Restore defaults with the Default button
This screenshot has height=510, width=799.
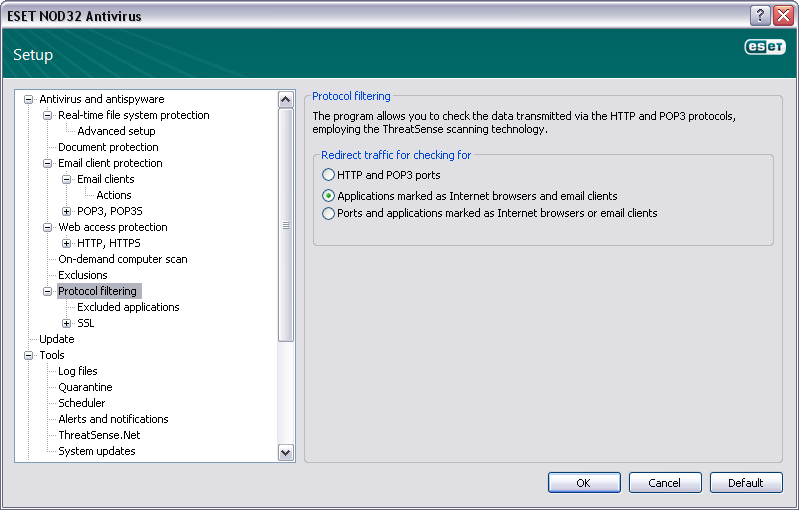click(x=746, y=482)
